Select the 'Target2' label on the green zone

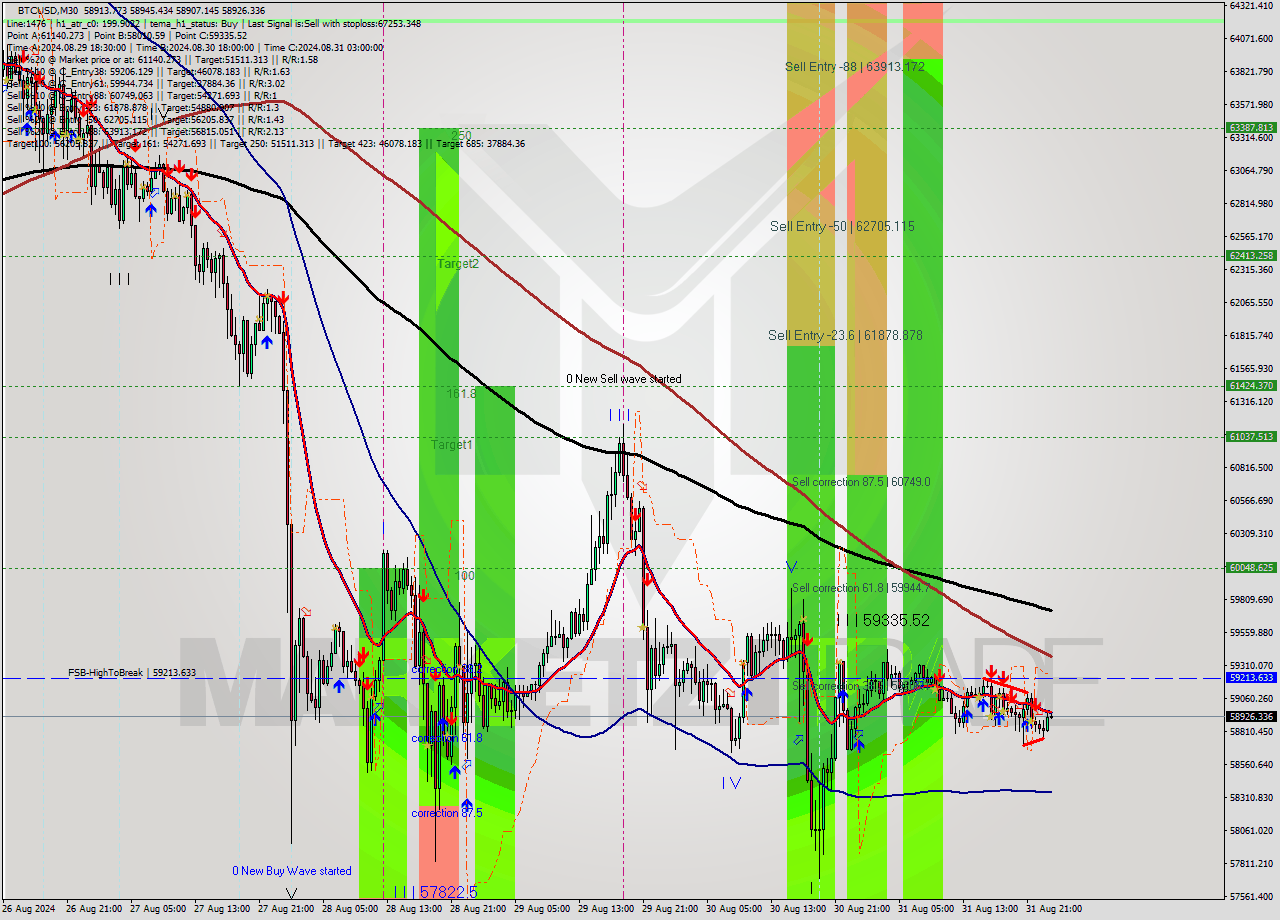(x=458, y=264)
